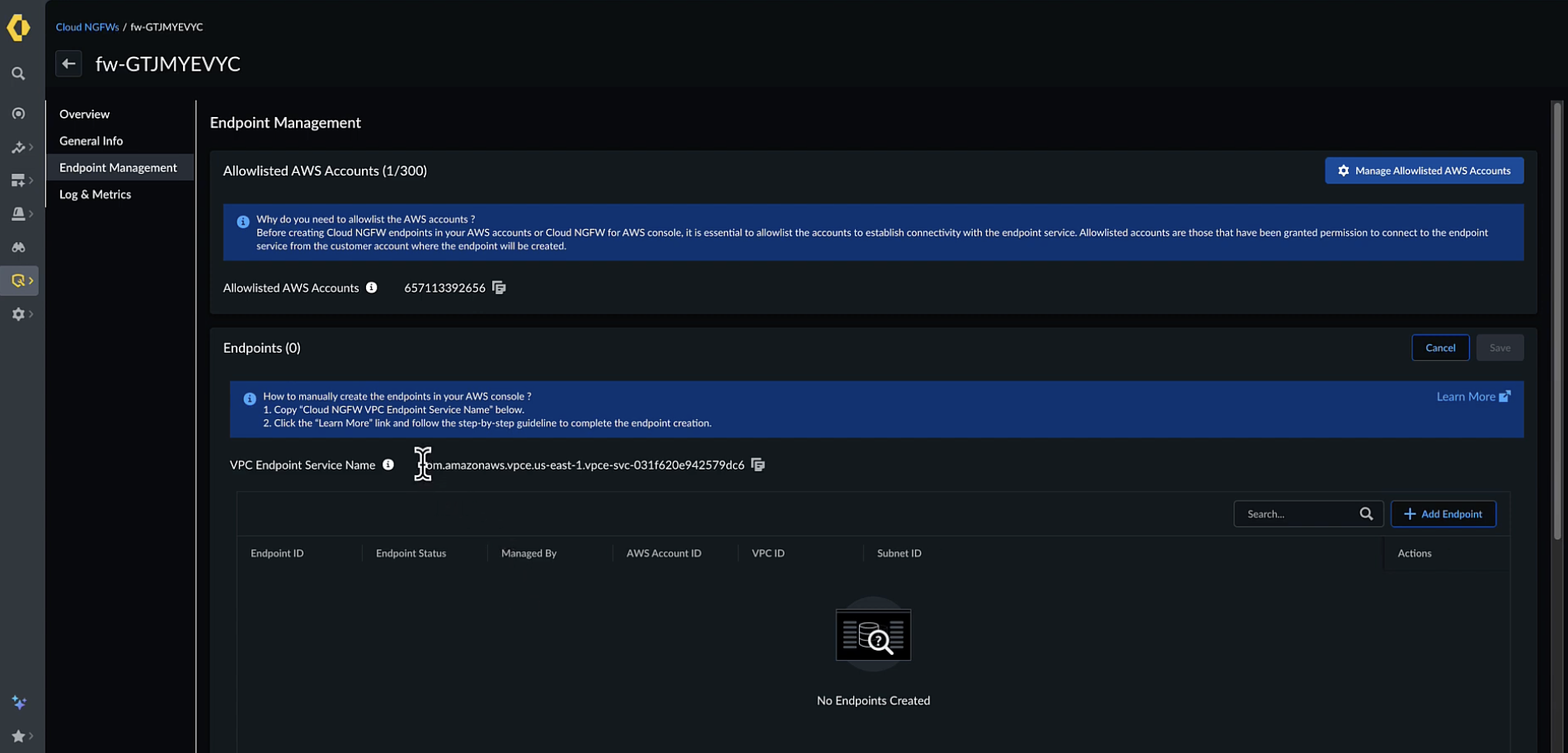Screen dimensions: 1568x753
Task: Expand the star favorites menu
Action: coord(21,736)
